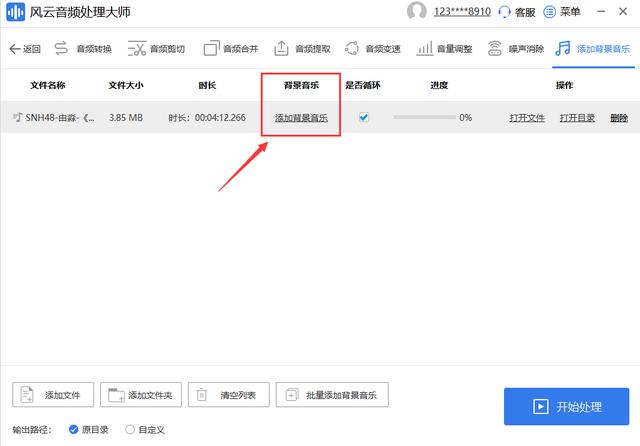Select the 原目录 output radio button
640x446 pixels.
pos(73,429)
